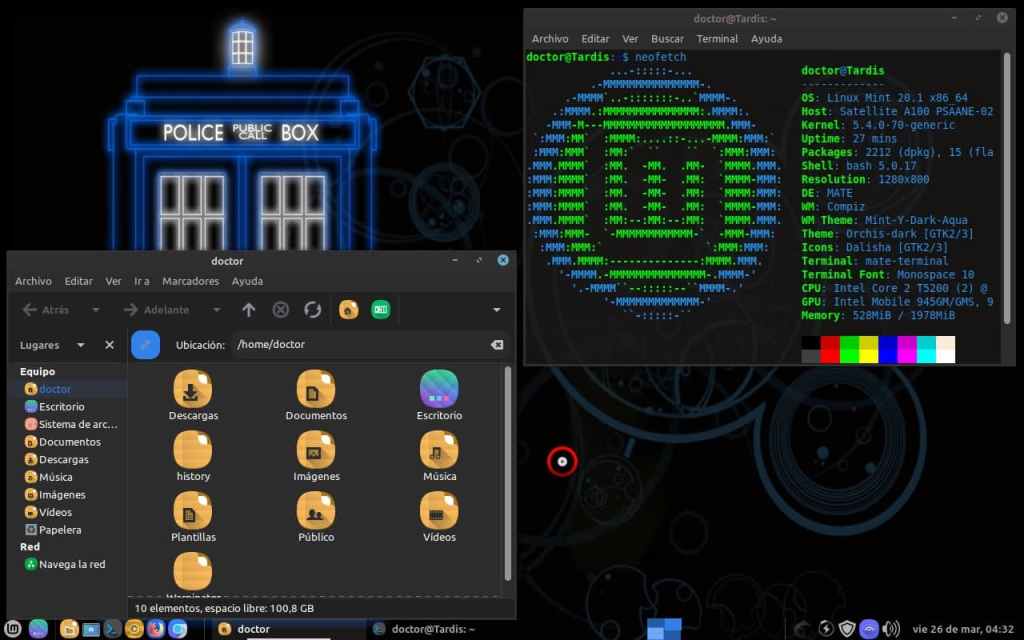Click the Home folder toolbar icon
The width and height of the screenshot is (1024, 640).
tap(349, 310)
